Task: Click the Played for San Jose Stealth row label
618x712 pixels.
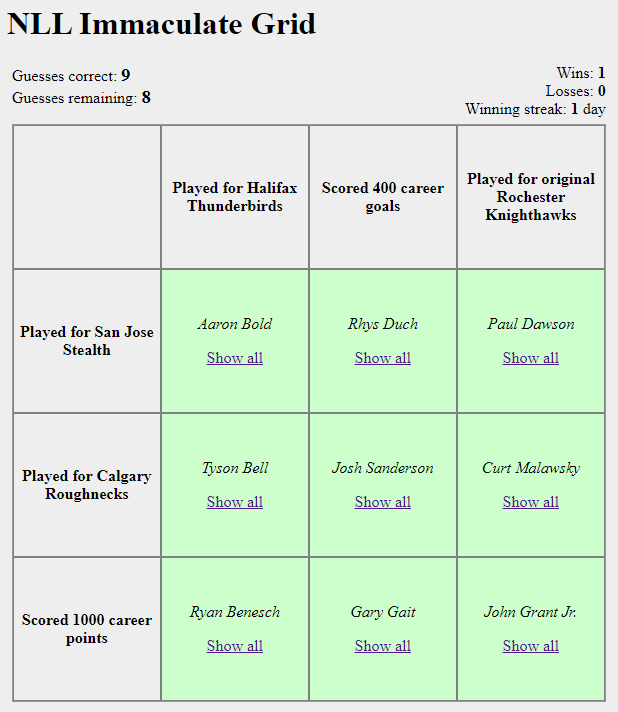Action: (x=87, y=341)
